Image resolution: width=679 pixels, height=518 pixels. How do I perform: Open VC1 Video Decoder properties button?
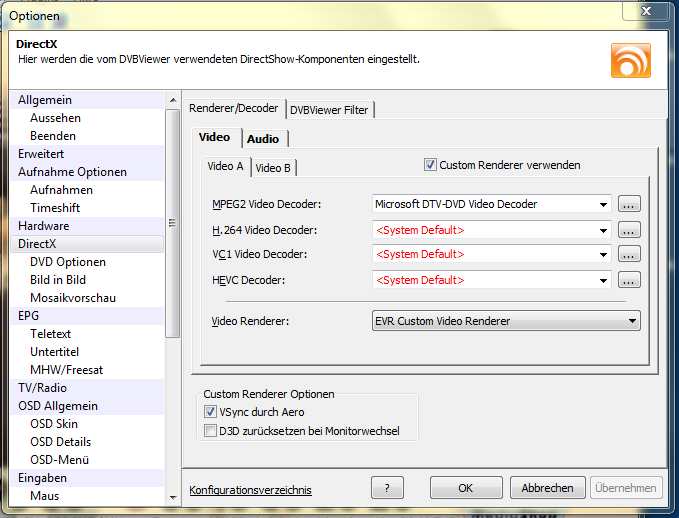pyautogui.click(x=629, y=255)
